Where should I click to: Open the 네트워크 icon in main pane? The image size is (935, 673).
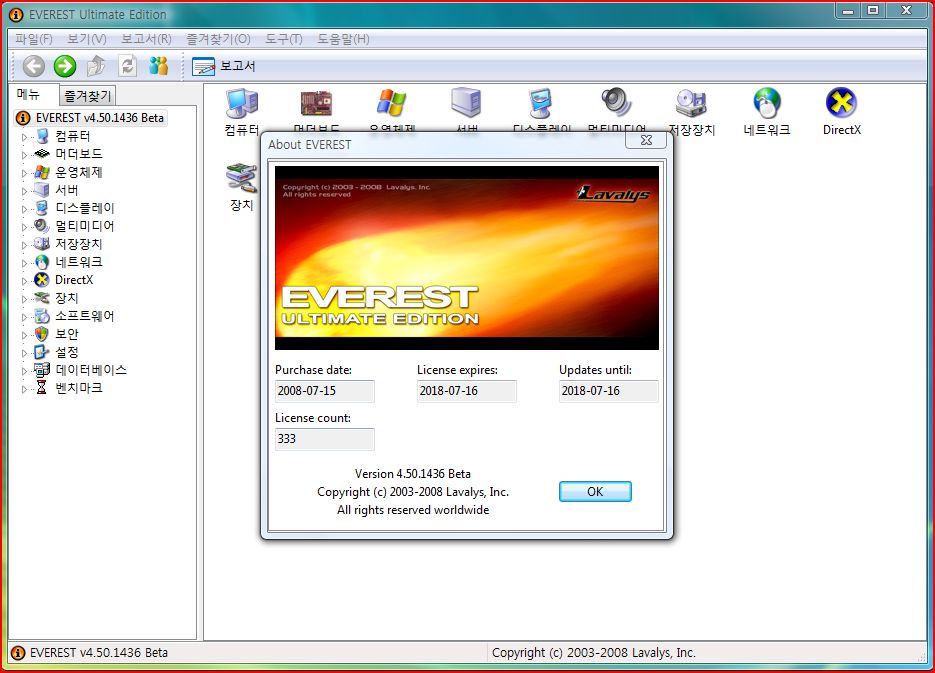tap(766, 112)
